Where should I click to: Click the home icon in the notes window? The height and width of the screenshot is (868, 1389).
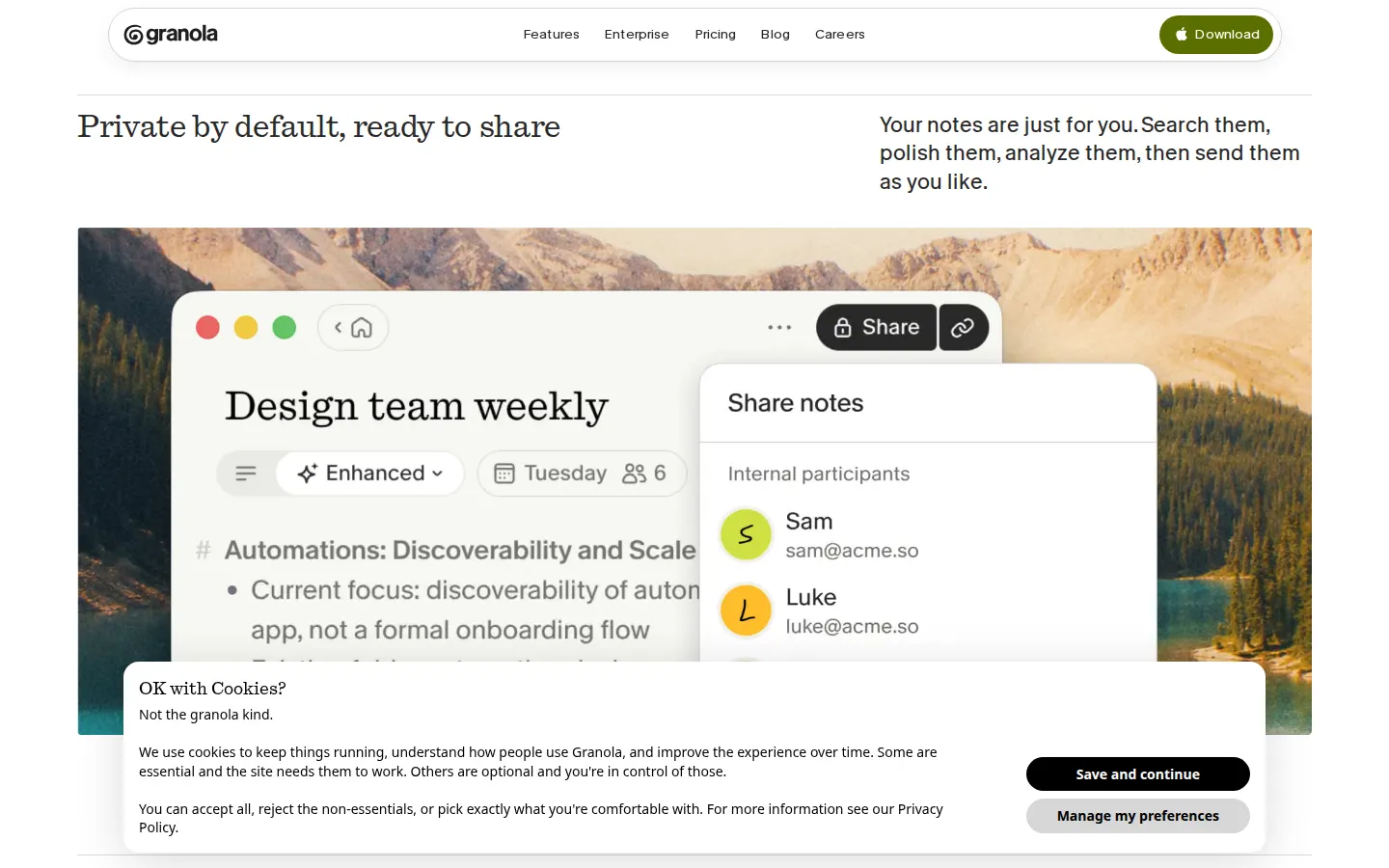(362, 328)
